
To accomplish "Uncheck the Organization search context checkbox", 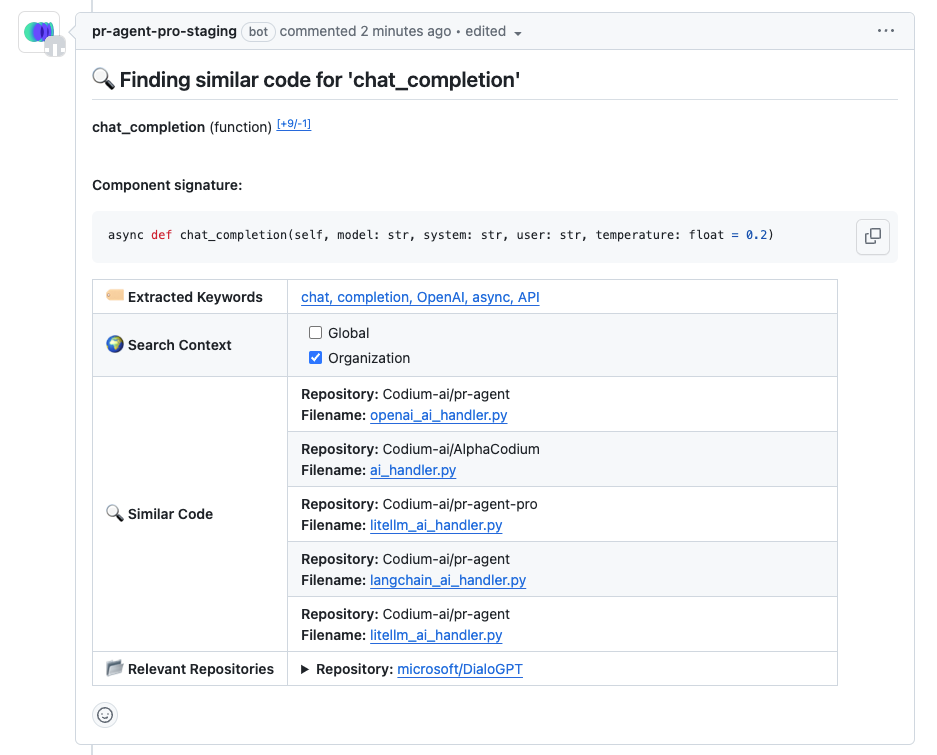I will pos(315,358).
